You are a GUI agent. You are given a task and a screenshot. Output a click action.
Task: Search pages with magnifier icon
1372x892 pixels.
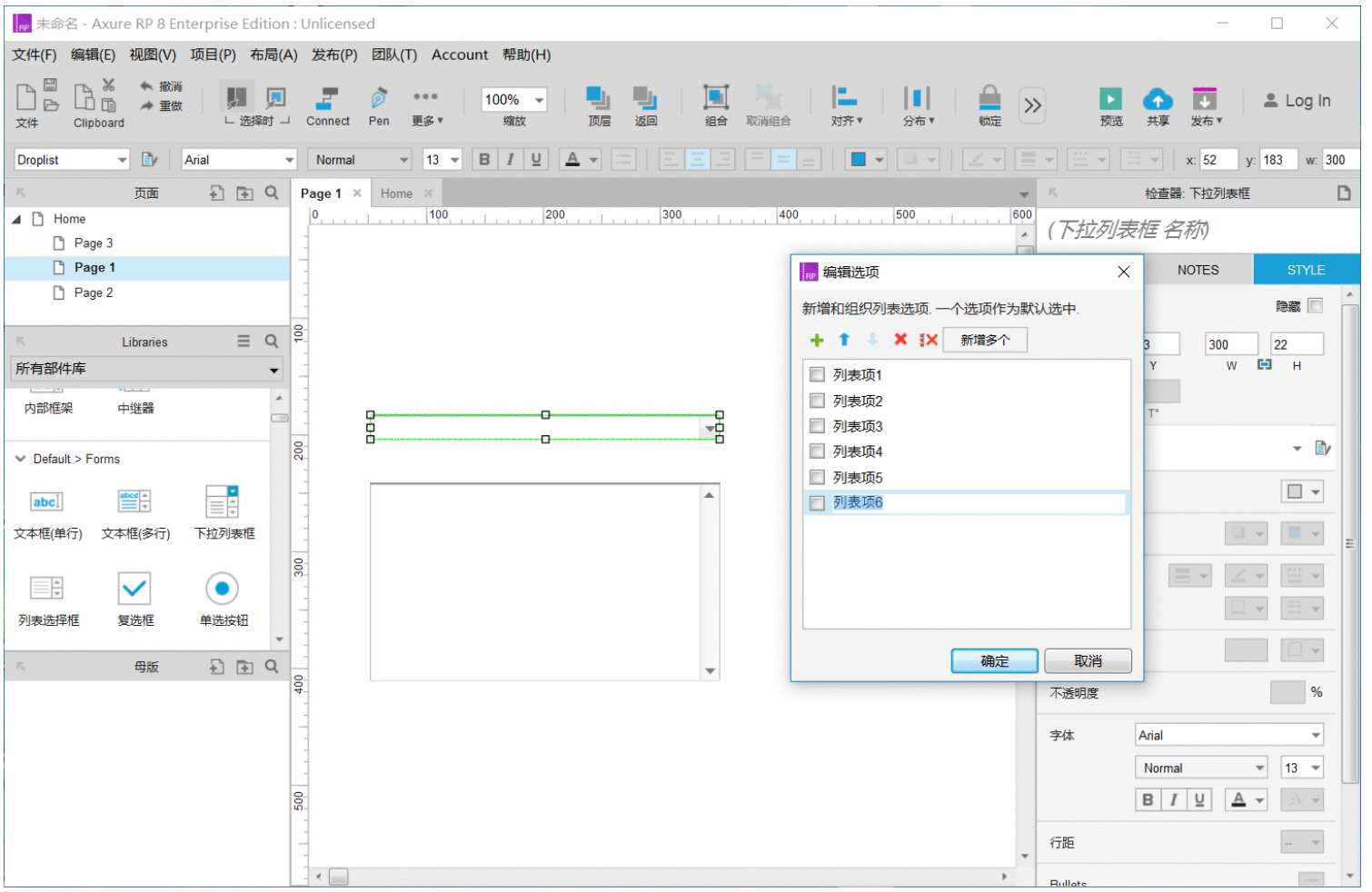272,193
